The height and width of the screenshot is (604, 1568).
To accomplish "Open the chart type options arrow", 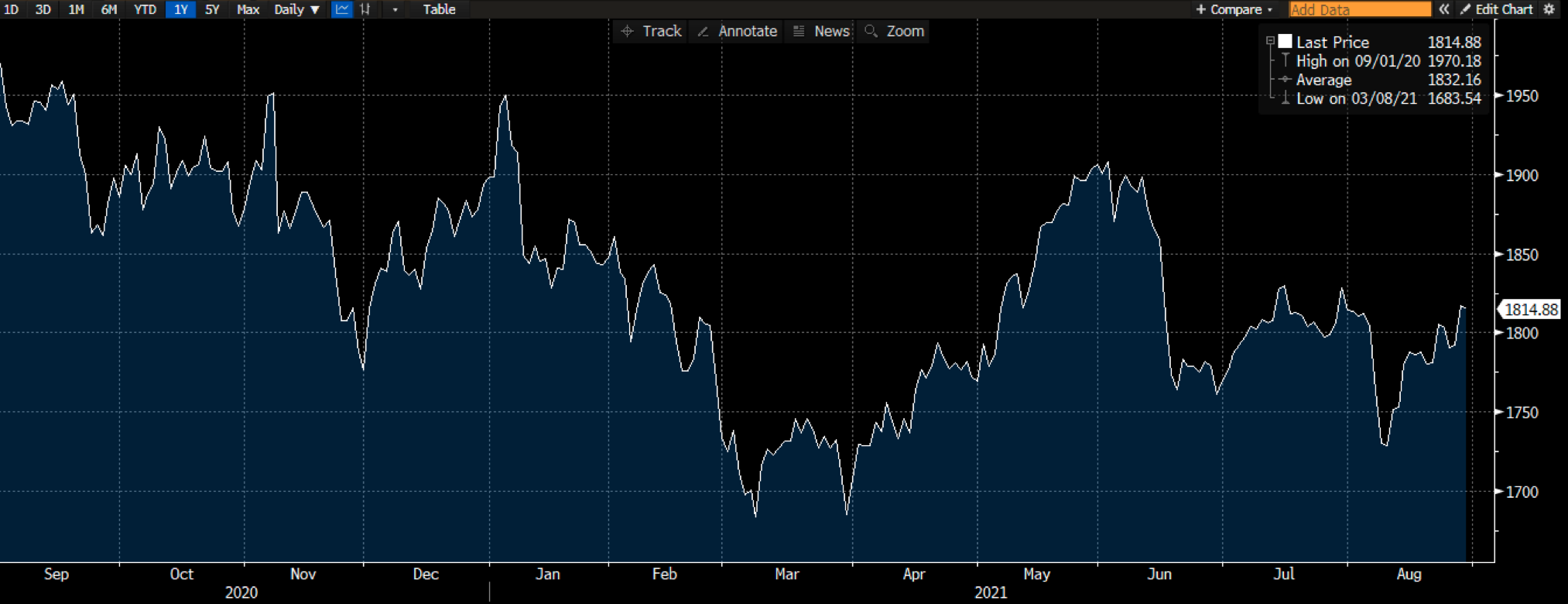I will point(395,9).
